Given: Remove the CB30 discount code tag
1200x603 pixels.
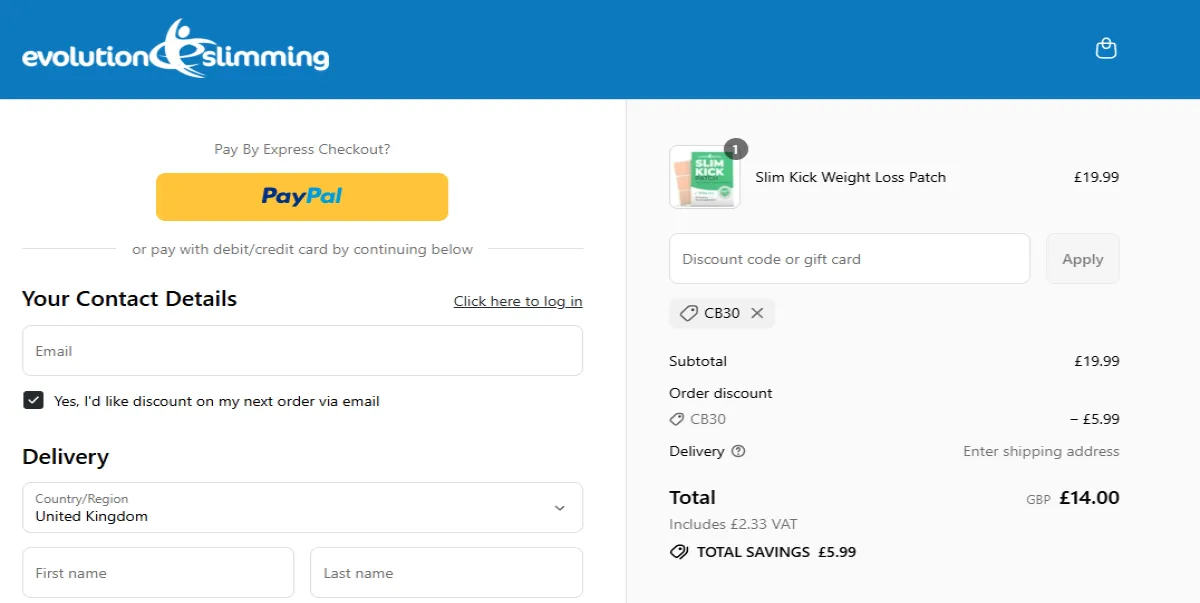Looking at the screenshot, I should point(757,313).
